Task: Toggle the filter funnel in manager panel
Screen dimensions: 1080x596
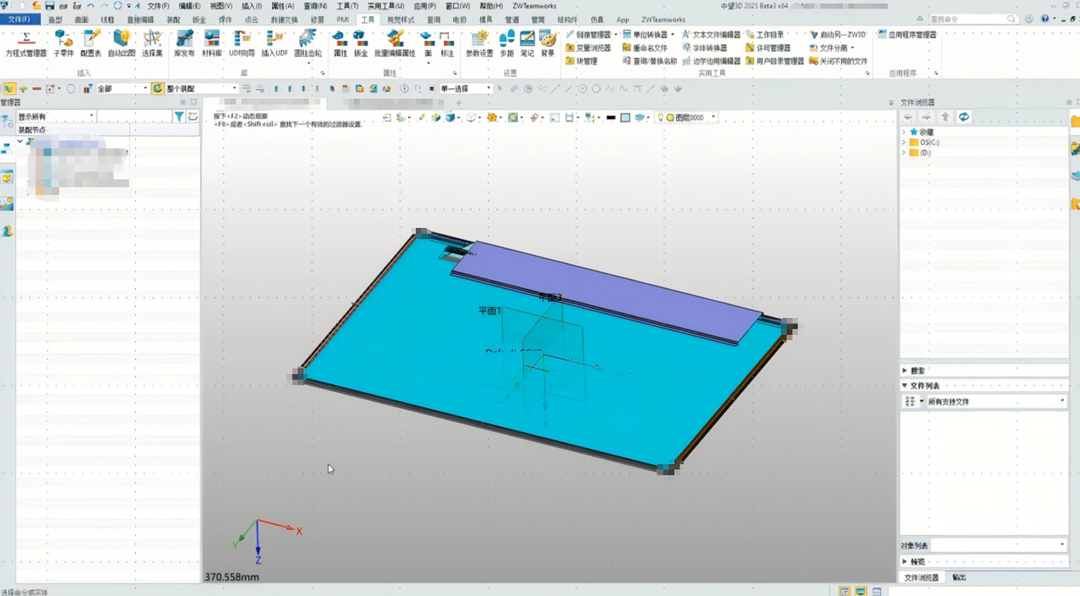Action: click(x=179, y=117)
